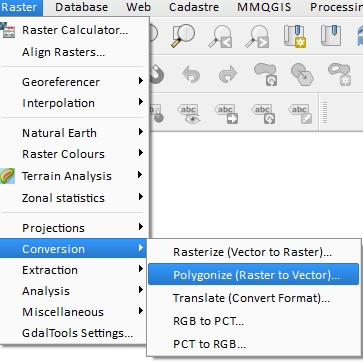
Task: Select the Change Label tool
Action: point(300,114)
